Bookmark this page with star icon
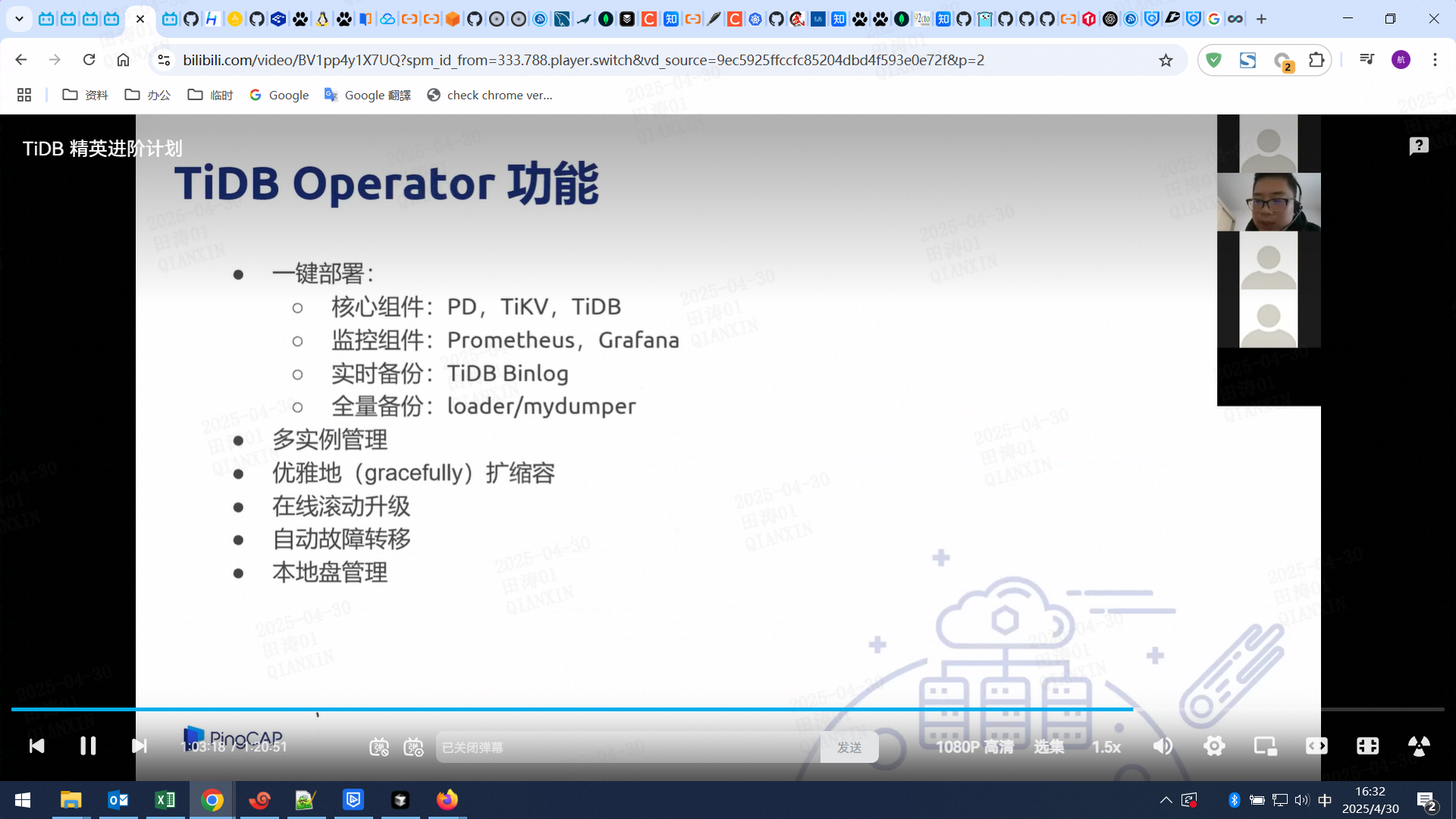This screenshot has height=819, width=1456. [1166, 60]
